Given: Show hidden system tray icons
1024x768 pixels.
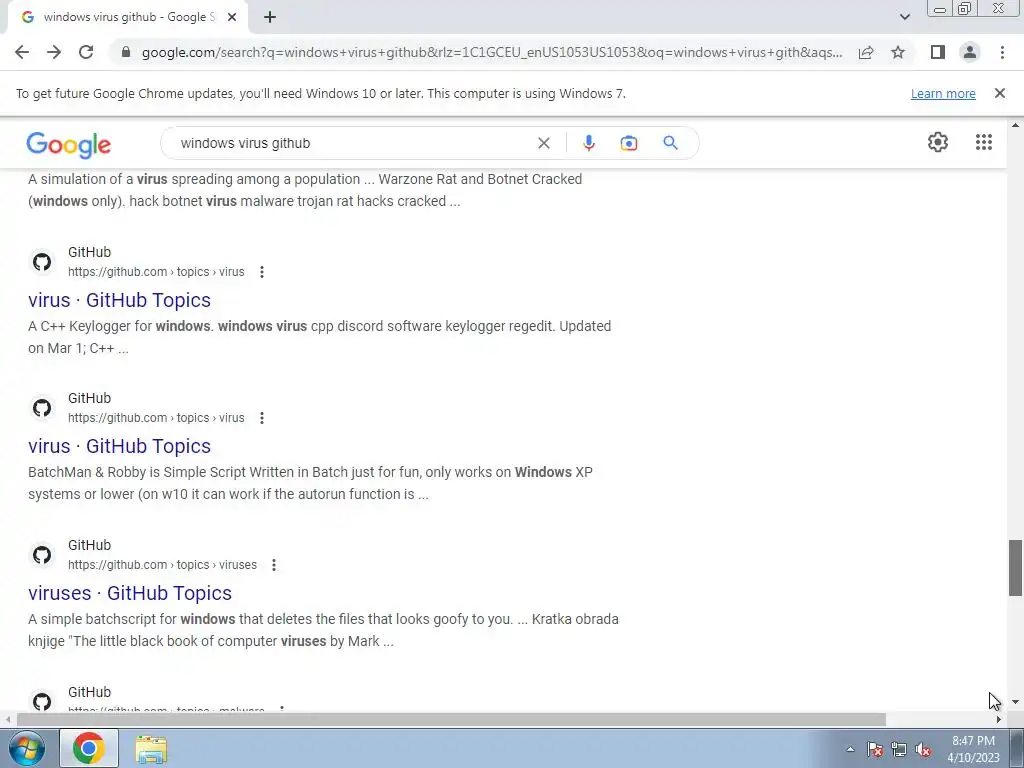Looking at the screenshot, I should coord(850,749).
